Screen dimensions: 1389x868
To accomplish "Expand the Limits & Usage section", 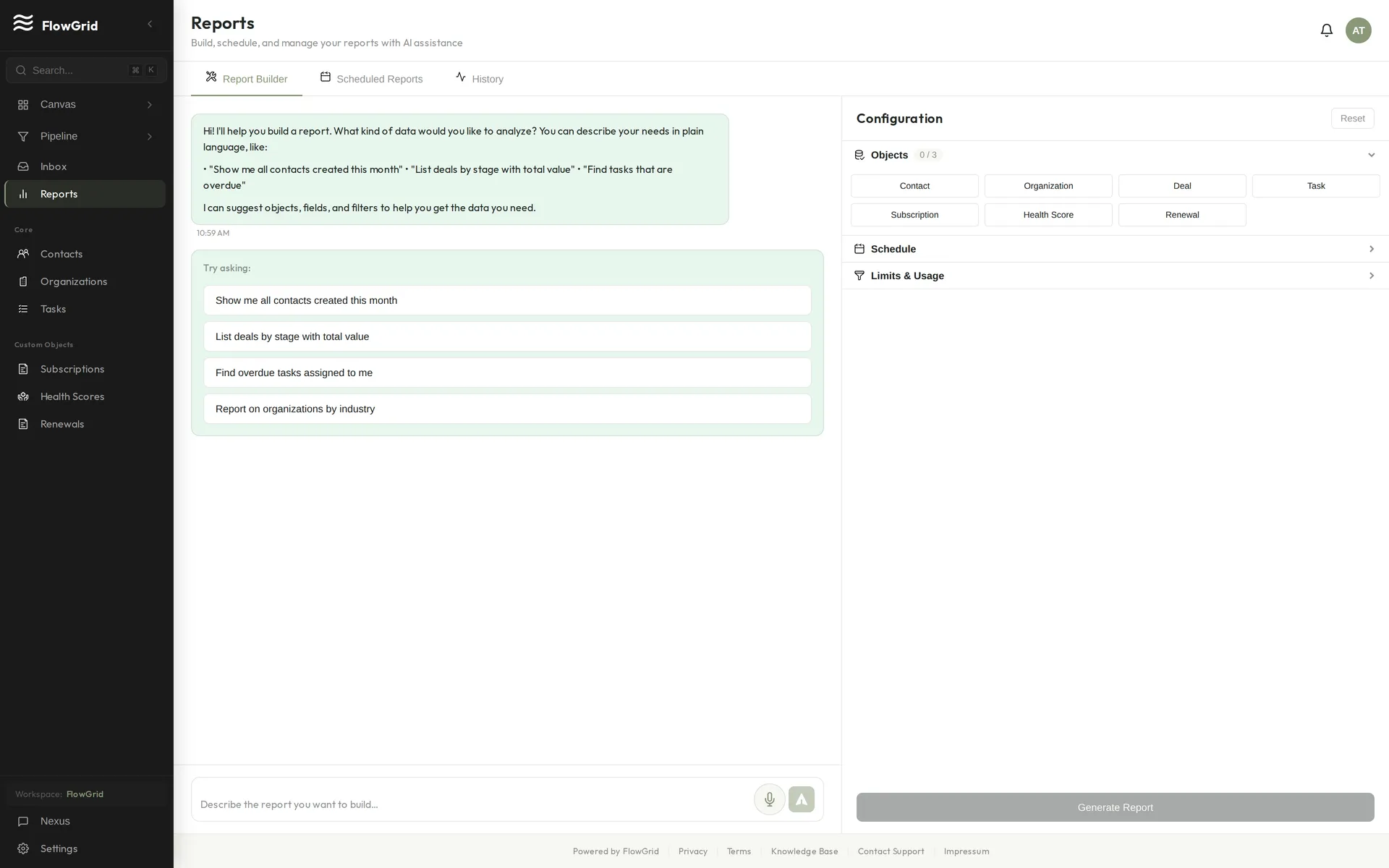I will click(x=1115, y=276).
